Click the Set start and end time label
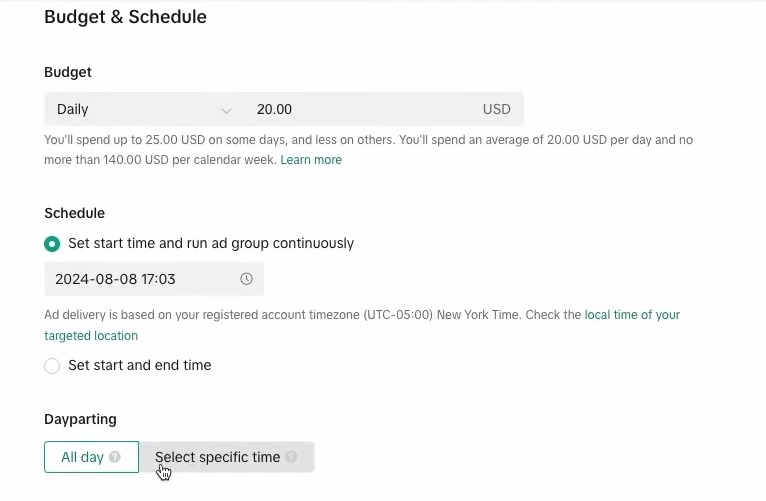The height and width of the screenshot is (501, 766). click(x=140, y=365)
